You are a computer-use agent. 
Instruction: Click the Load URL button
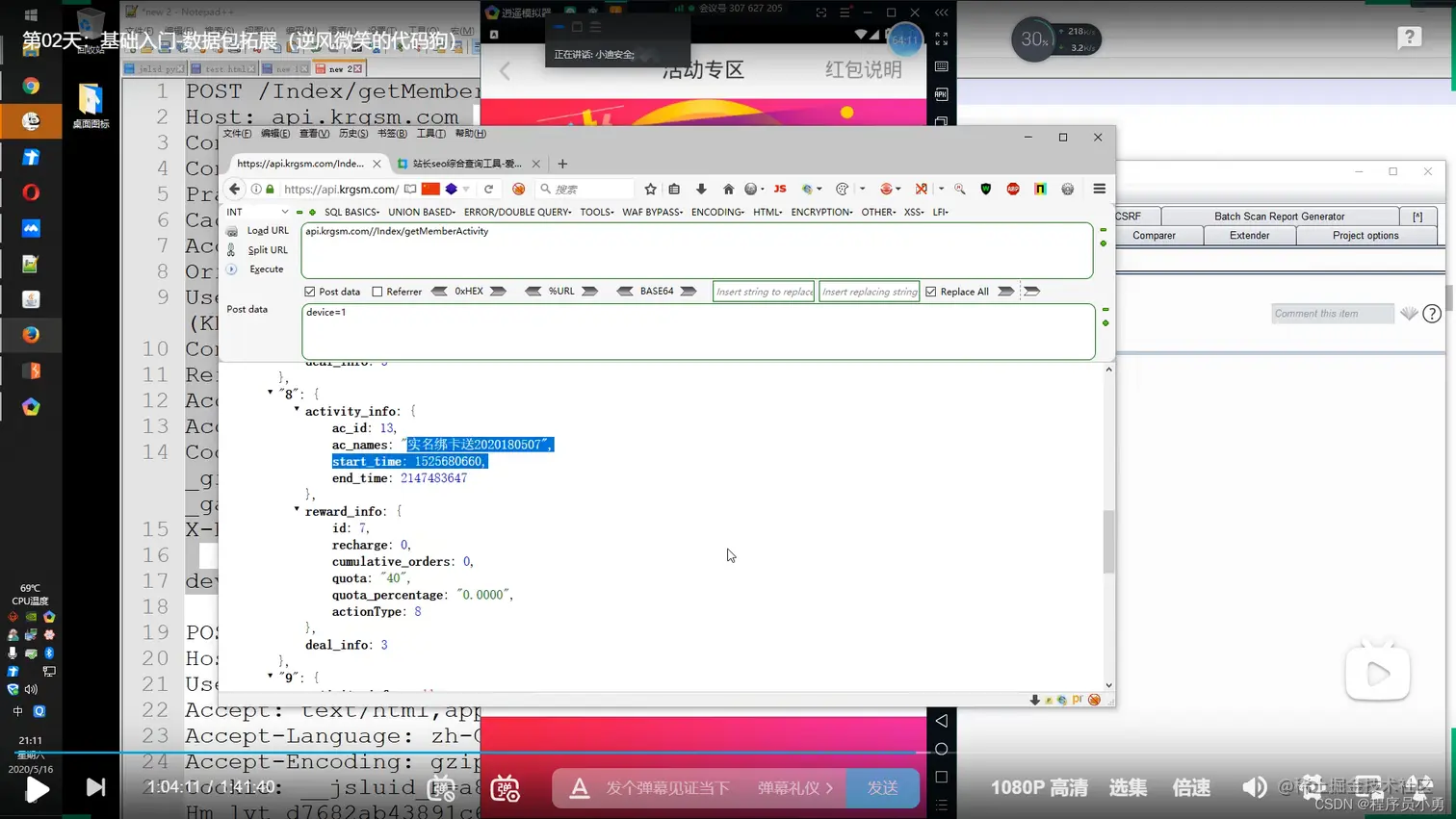[x=267, y=231]
